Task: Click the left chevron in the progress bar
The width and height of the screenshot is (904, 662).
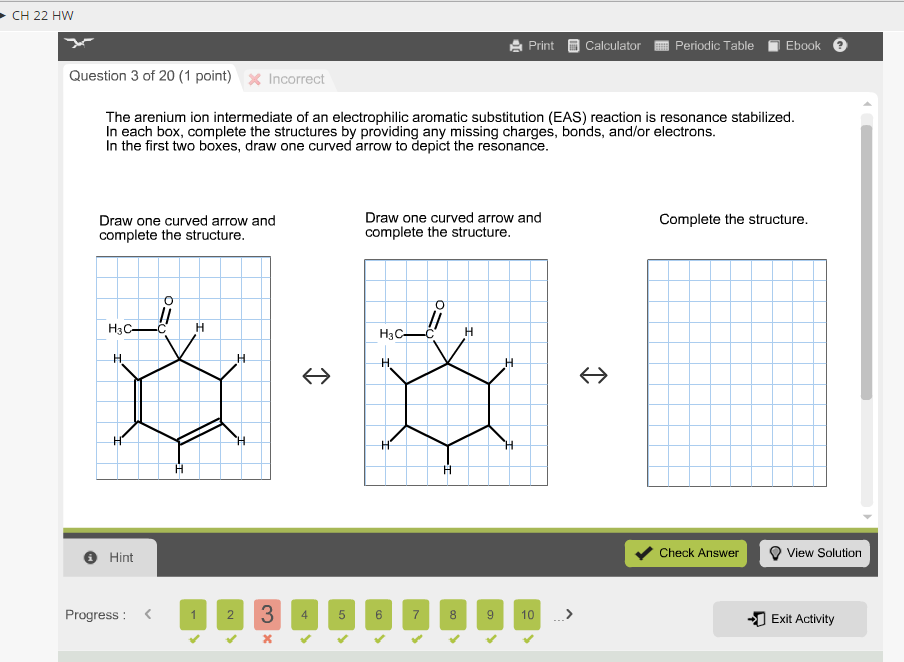Action: tap(148, 614)
